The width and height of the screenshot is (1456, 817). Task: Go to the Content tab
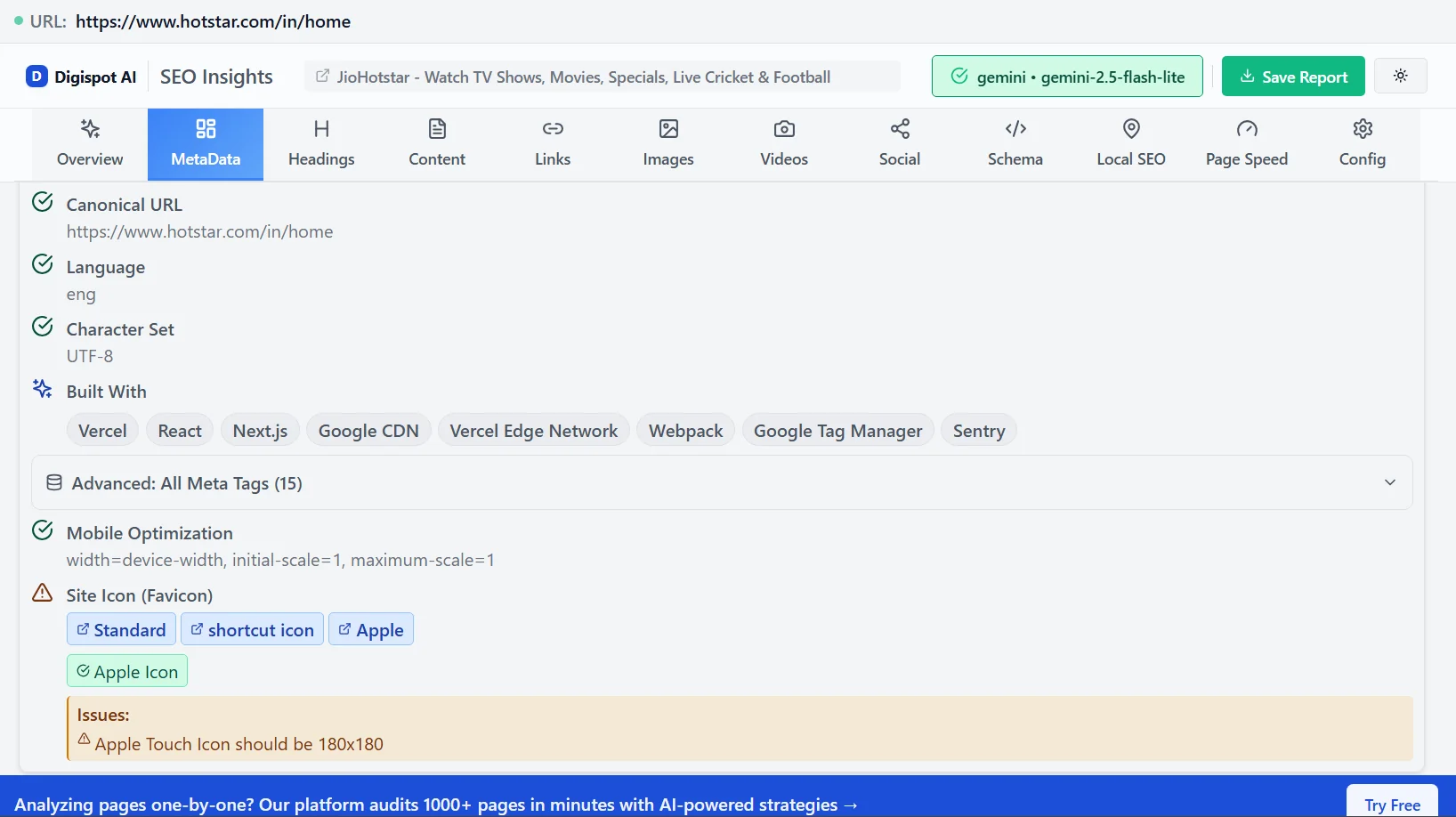[437, 144]
